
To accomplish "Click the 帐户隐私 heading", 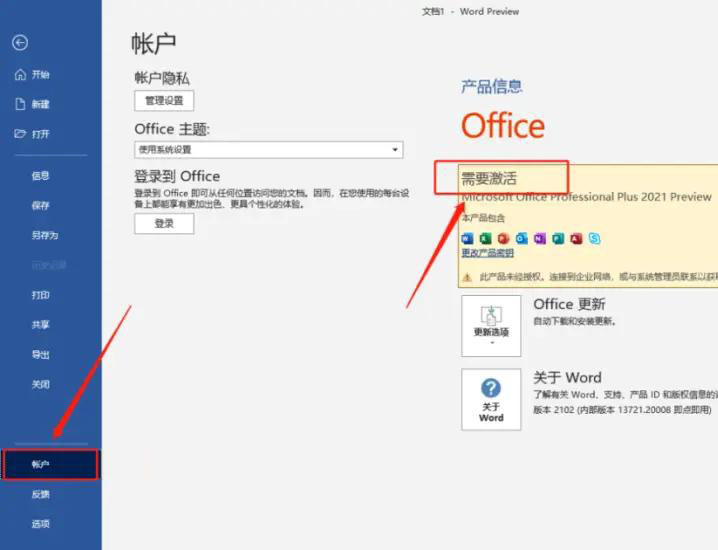I will (162, 78).
